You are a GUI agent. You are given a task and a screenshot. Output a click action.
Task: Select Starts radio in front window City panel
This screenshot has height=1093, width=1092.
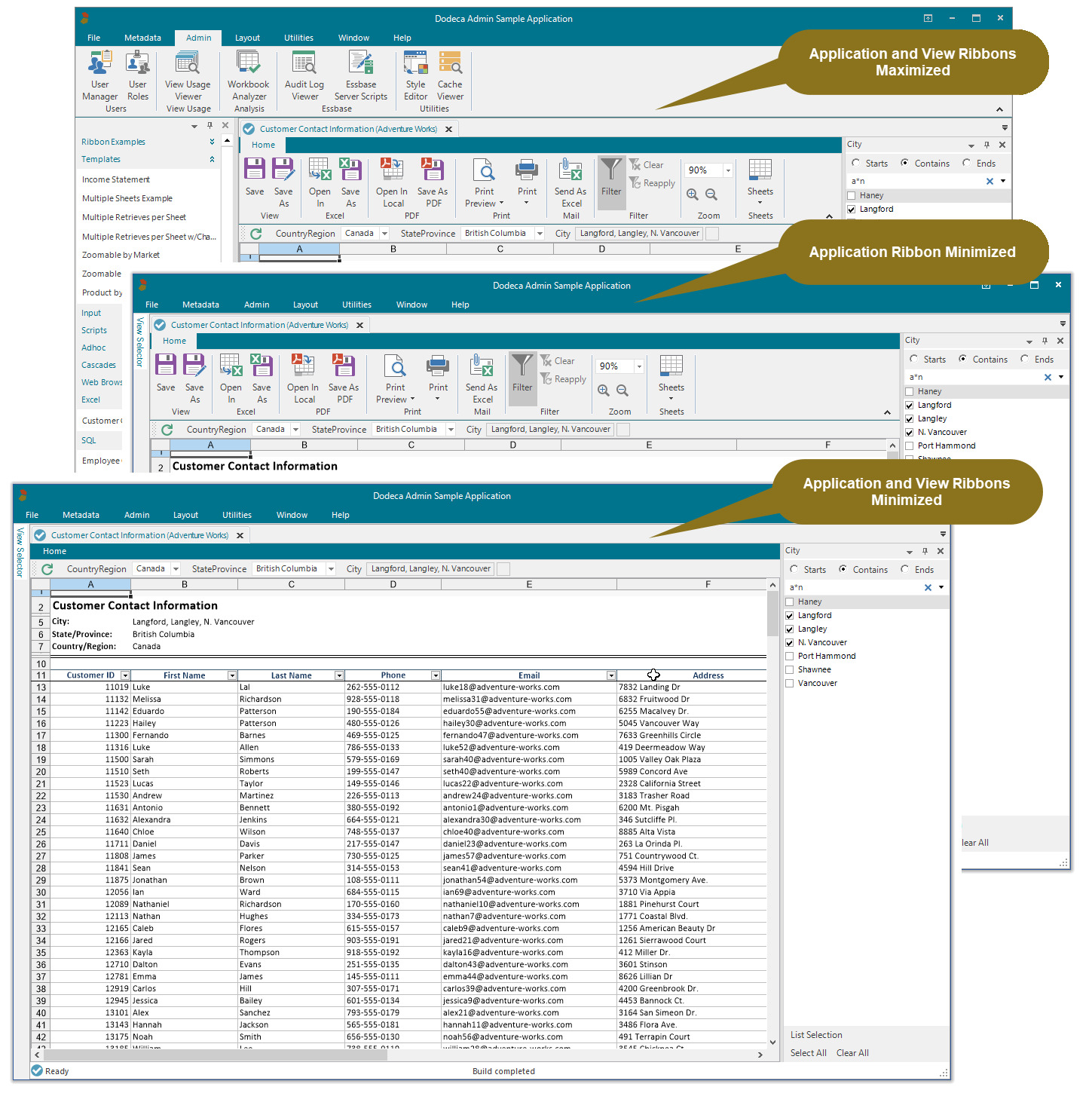[794, 569]
